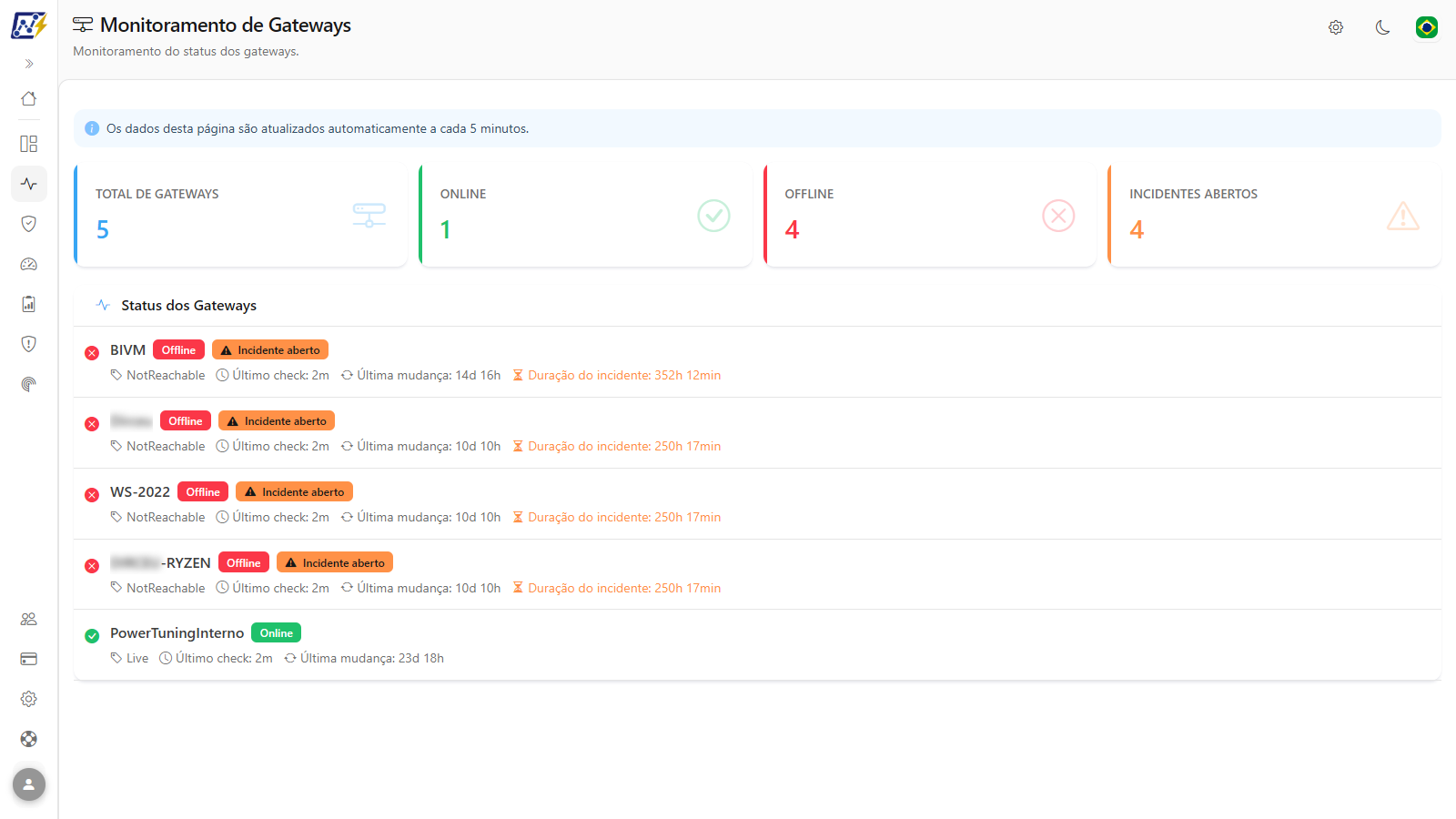1456x819 pixels.
Task: Click the -RYZEN gateway name
Action: (160, 563)
